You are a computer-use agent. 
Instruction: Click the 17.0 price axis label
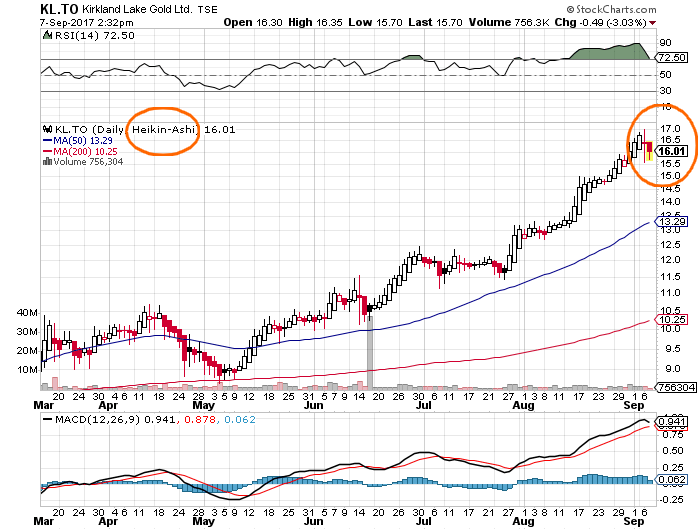point(670,129)
